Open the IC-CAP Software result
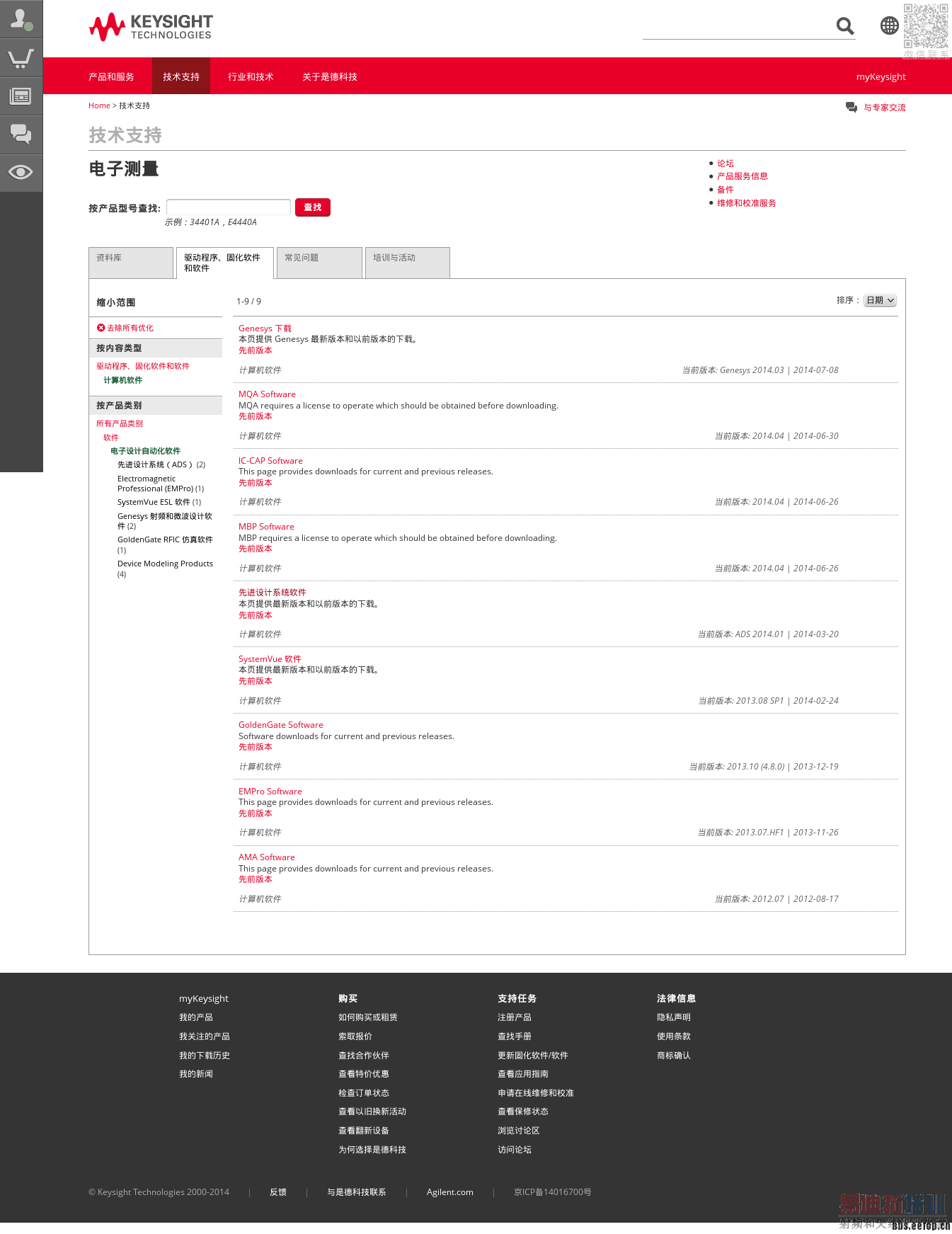Screen dimensions: 952x1234 [x=270, y=461]
